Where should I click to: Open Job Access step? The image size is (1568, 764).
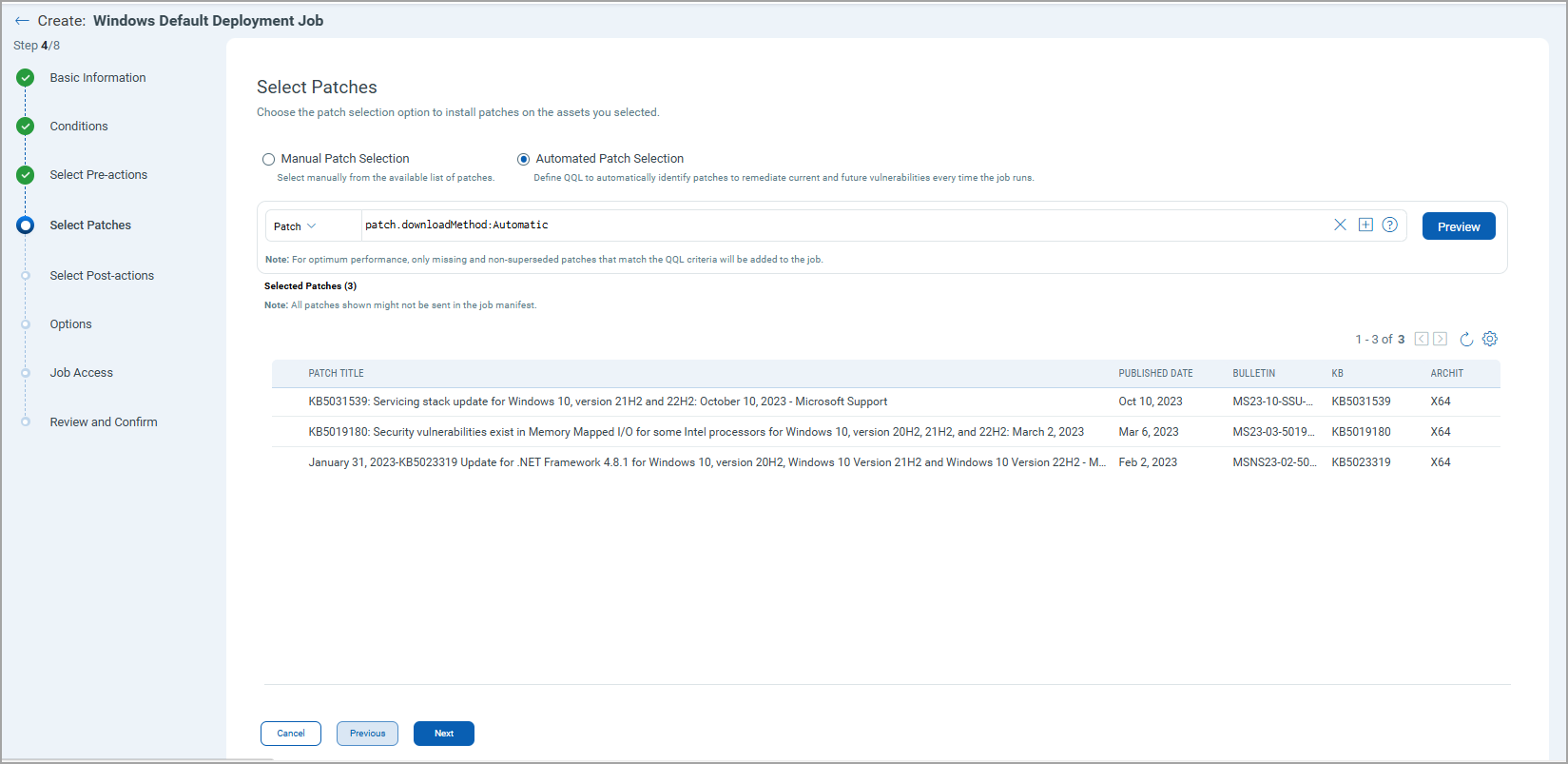[82, 373]
